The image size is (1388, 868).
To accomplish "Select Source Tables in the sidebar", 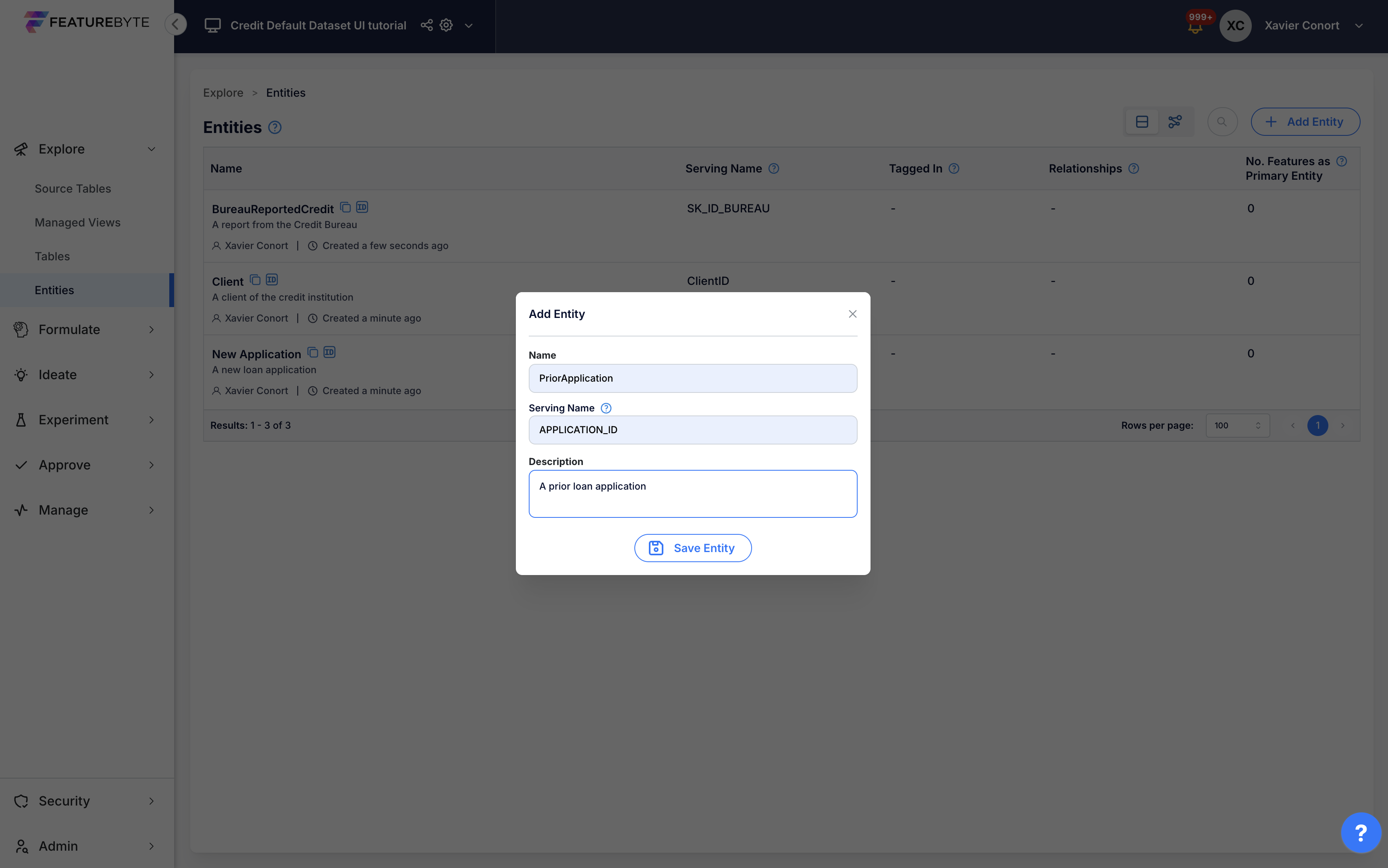I will point(72,188).
